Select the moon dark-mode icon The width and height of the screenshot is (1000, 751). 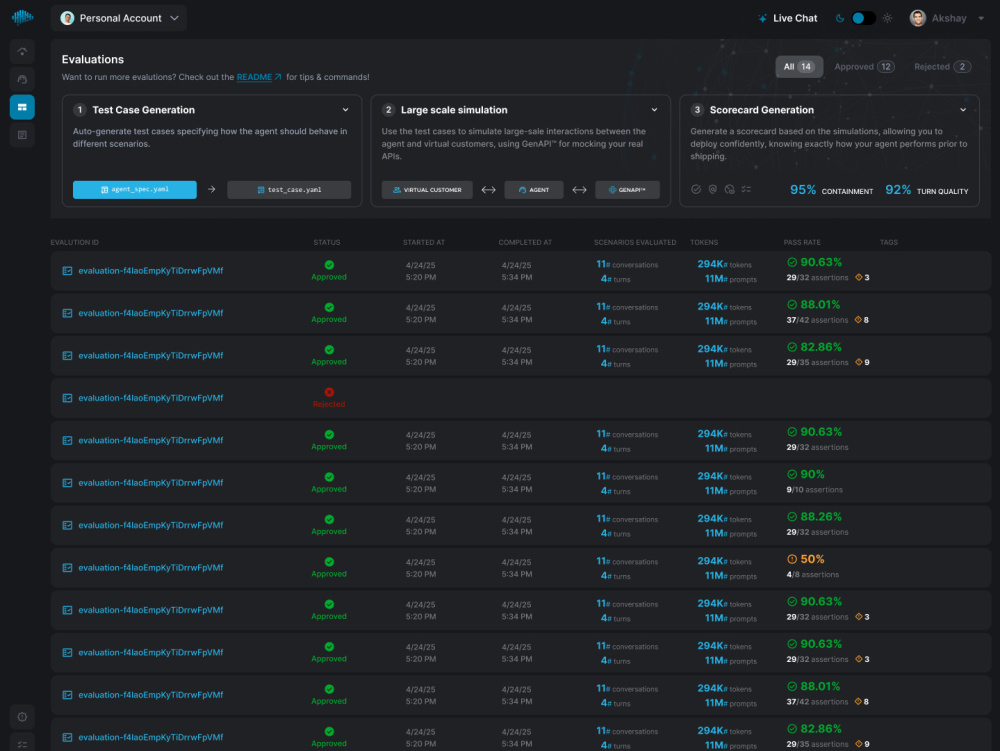point(840,18)
